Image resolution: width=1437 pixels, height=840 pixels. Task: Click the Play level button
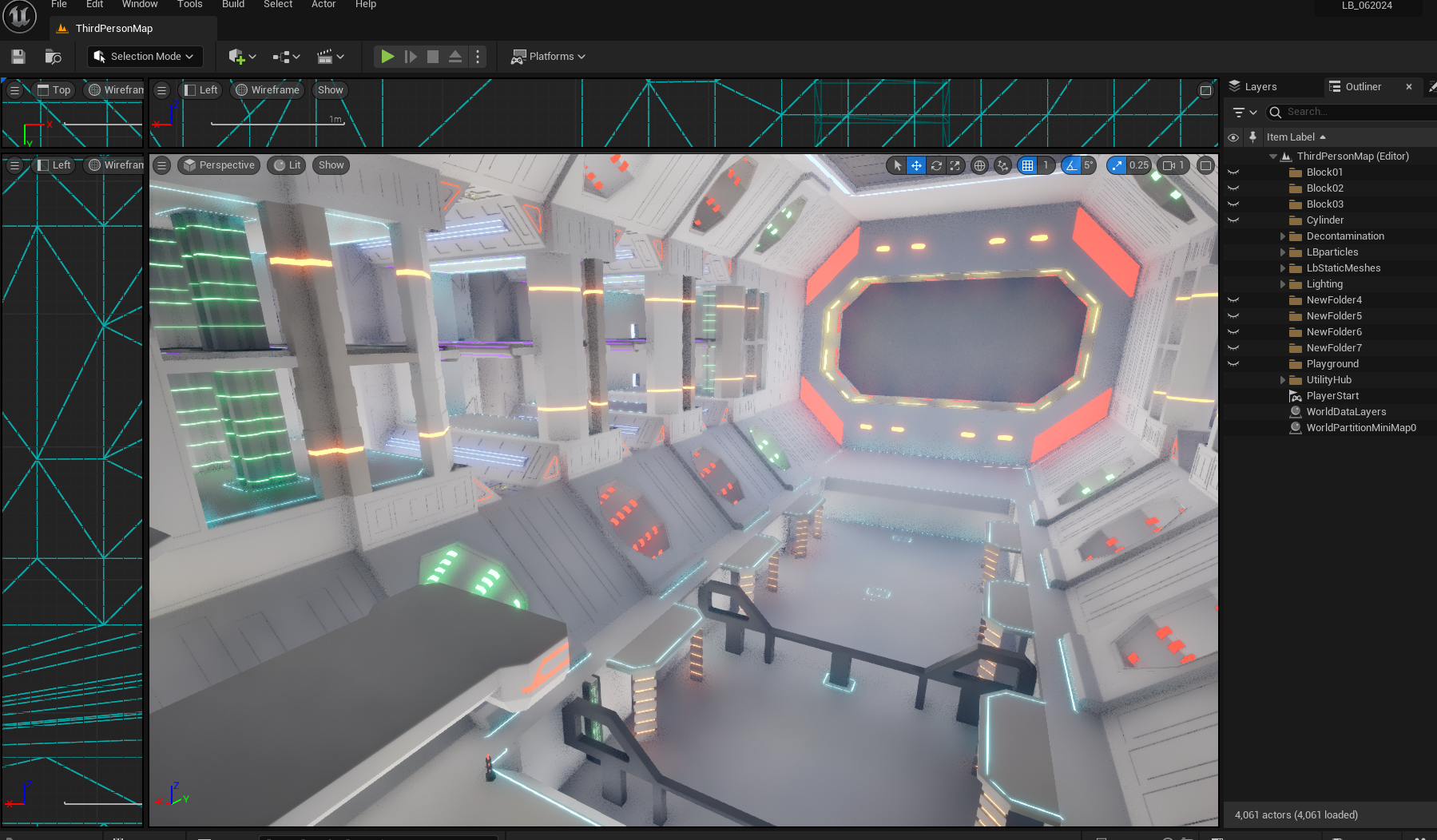tap(387, 57)
